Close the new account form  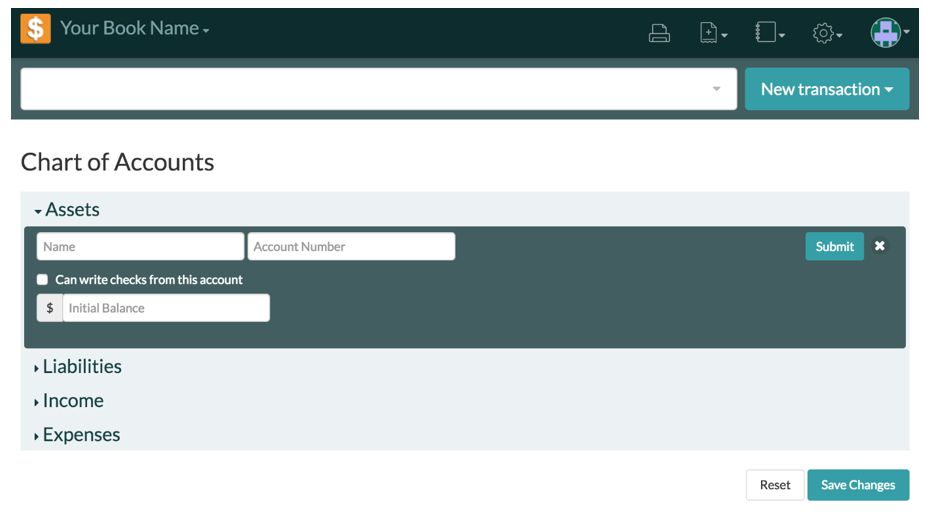(879, 246)
